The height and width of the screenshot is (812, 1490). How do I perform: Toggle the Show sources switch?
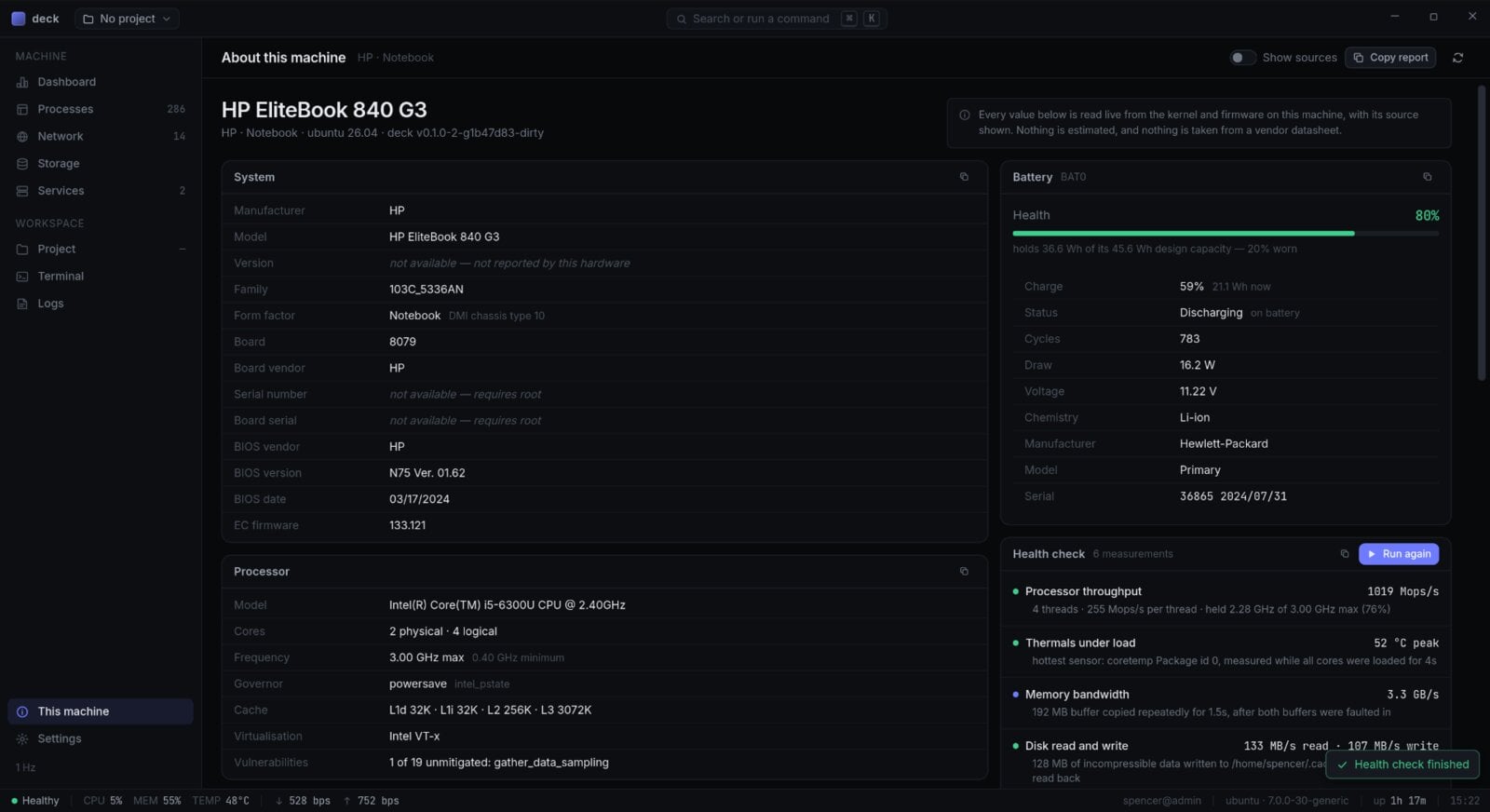[x=1242, y=58]
